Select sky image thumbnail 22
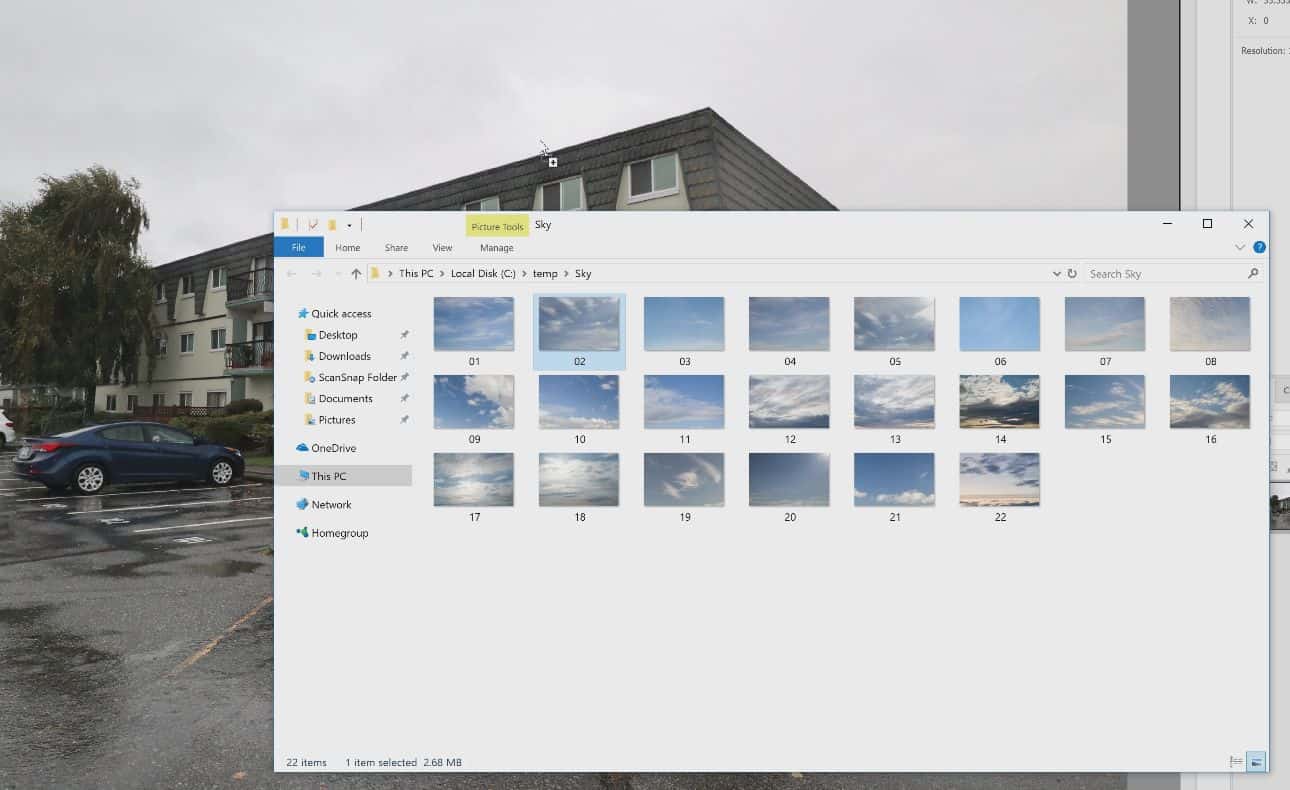1290x790 pixels. pyautogui.click(x=999, y=480)
